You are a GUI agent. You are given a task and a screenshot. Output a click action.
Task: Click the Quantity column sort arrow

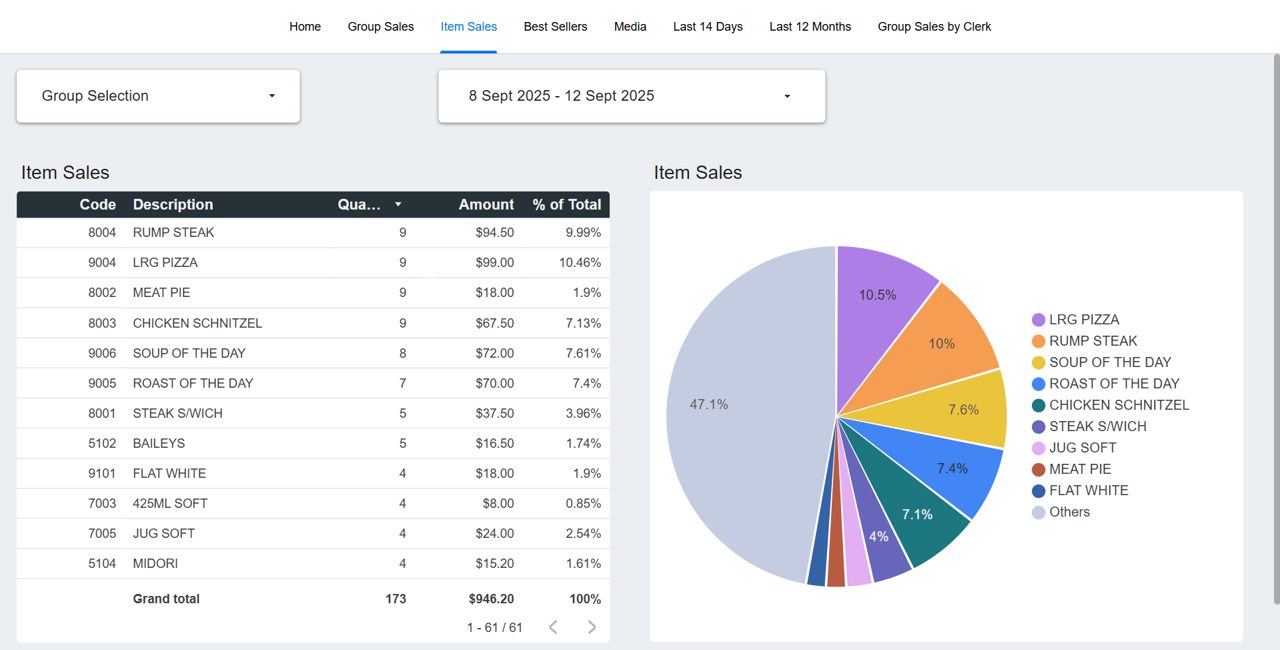(x=398, y=205)
